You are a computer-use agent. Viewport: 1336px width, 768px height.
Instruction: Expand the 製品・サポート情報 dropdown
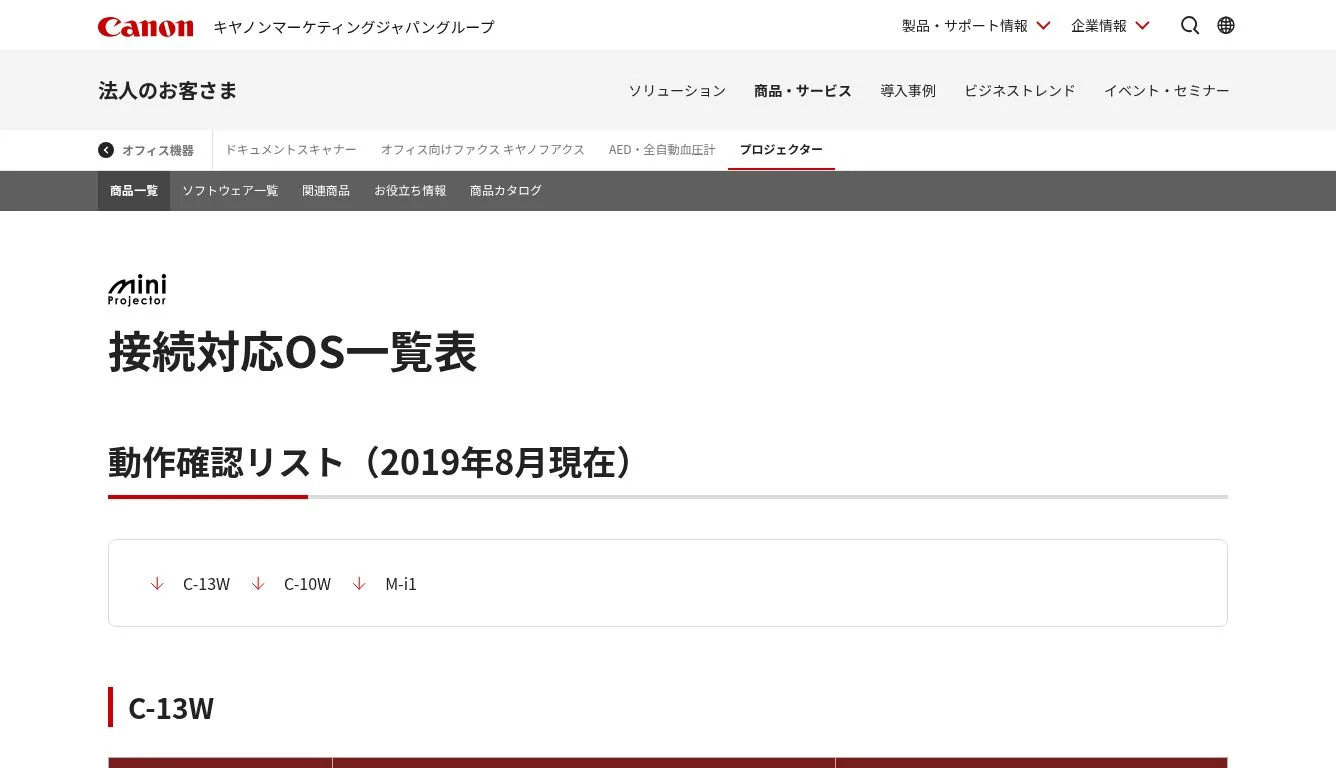tap(976, 26)
